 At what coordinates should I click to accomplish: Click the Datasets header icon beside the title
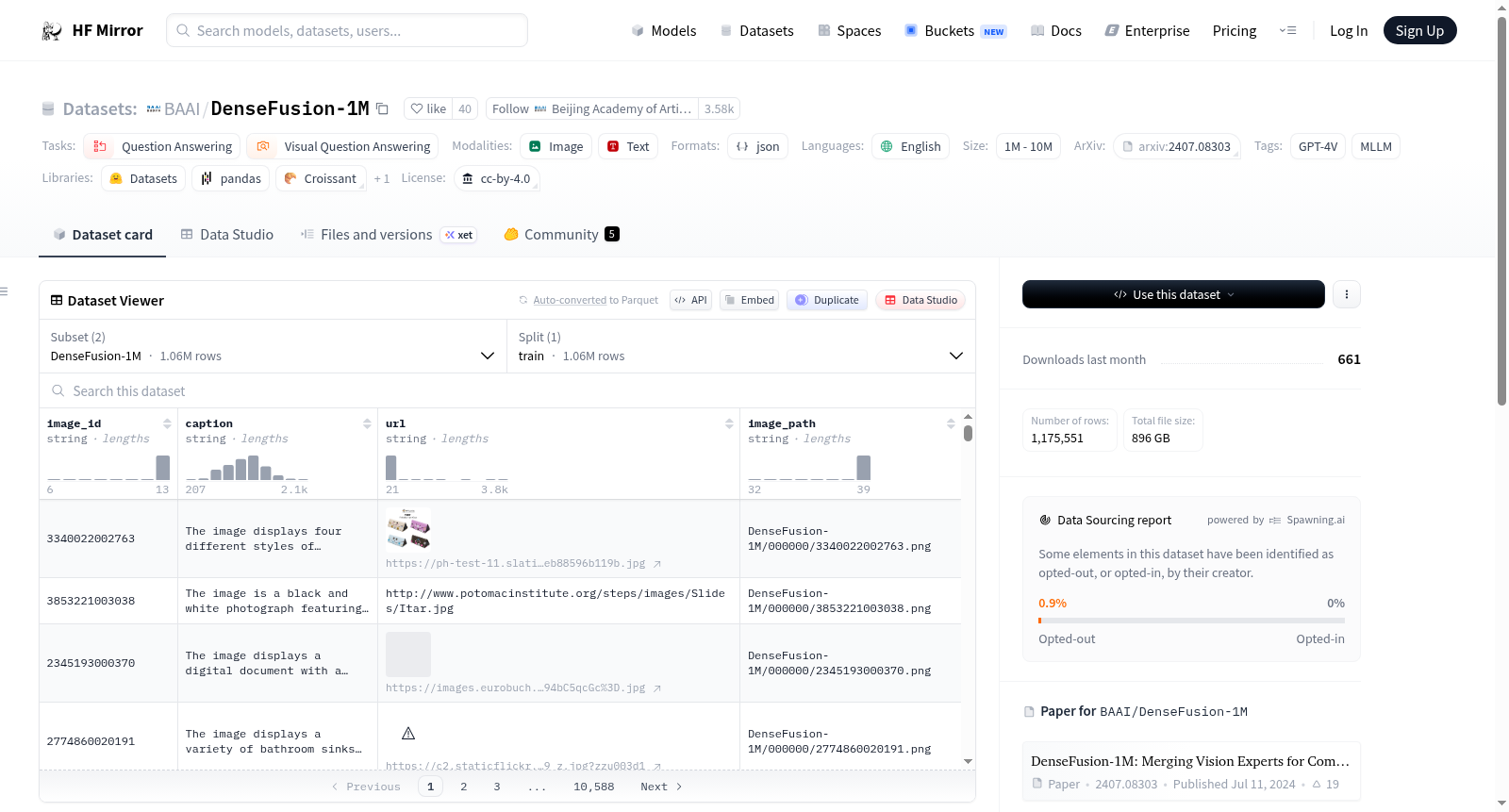point(48,109)
